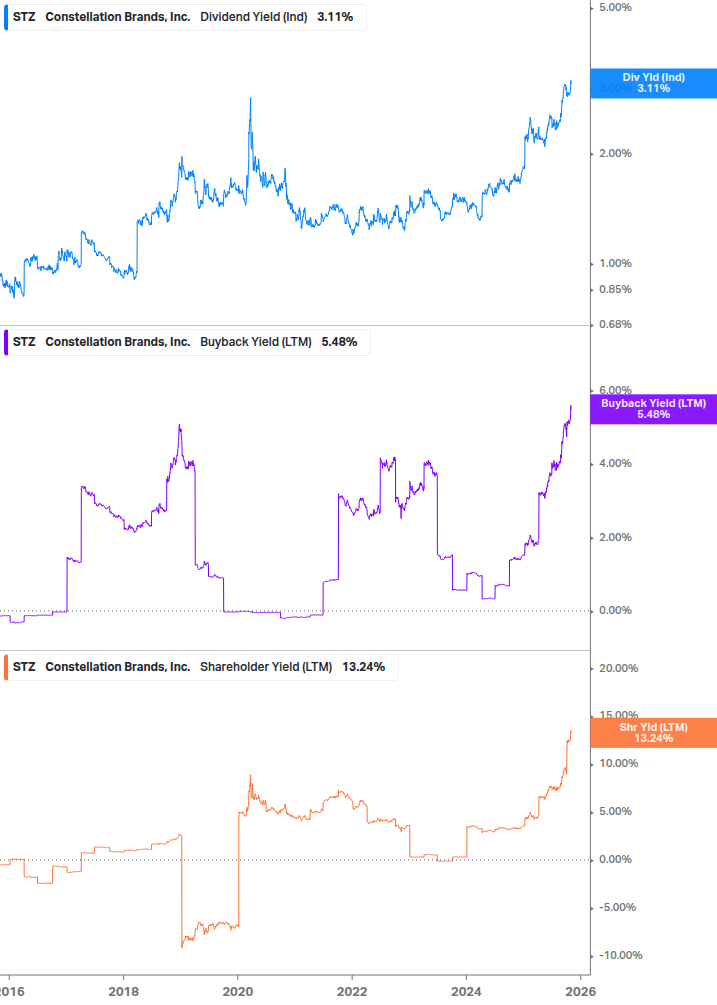Click the purple color bar of Buyback Yield legend

(6, 342)
